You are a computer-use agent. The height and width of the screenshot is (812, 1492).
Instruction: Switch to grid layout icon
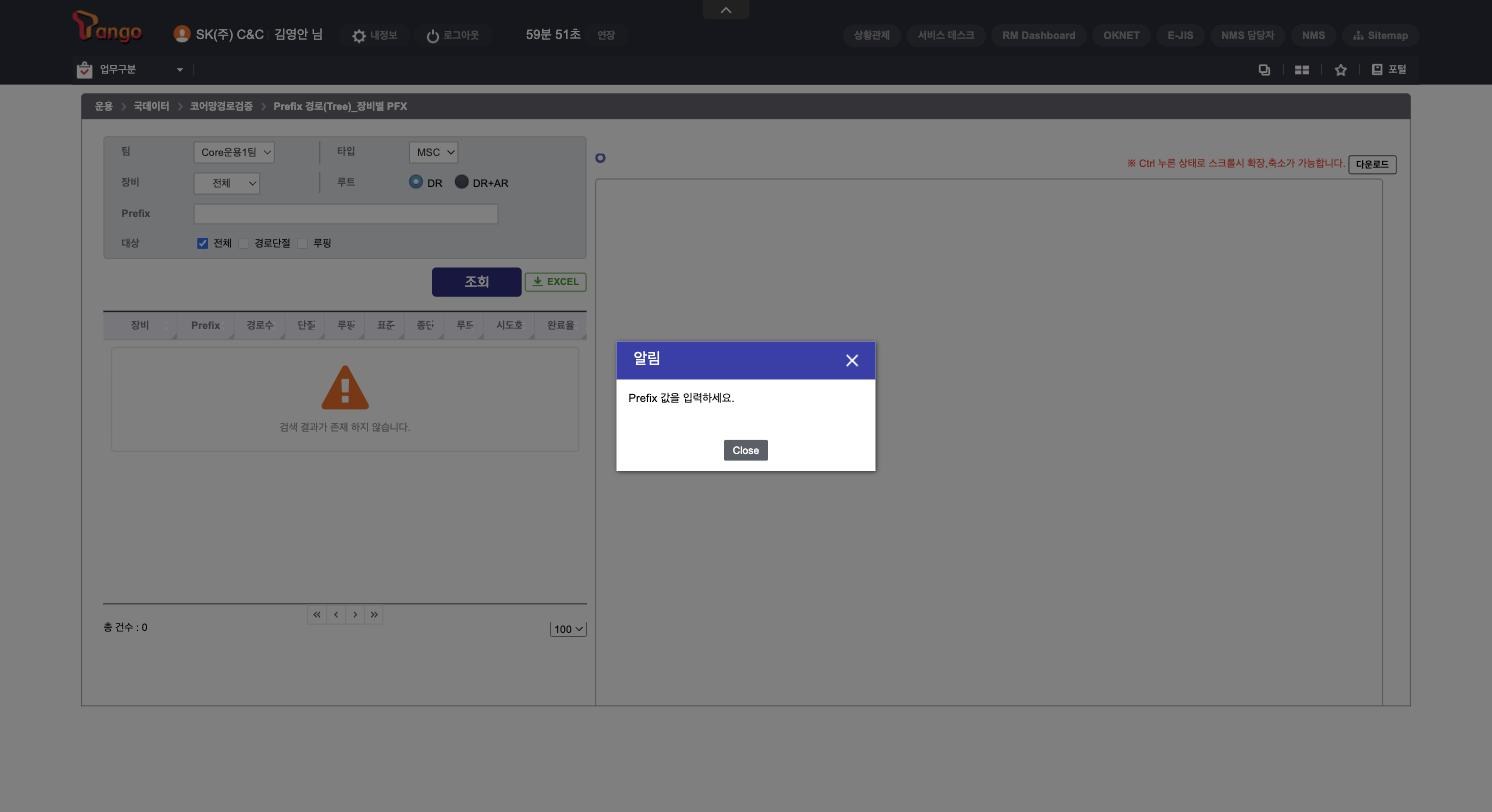tap(1302, 70)
